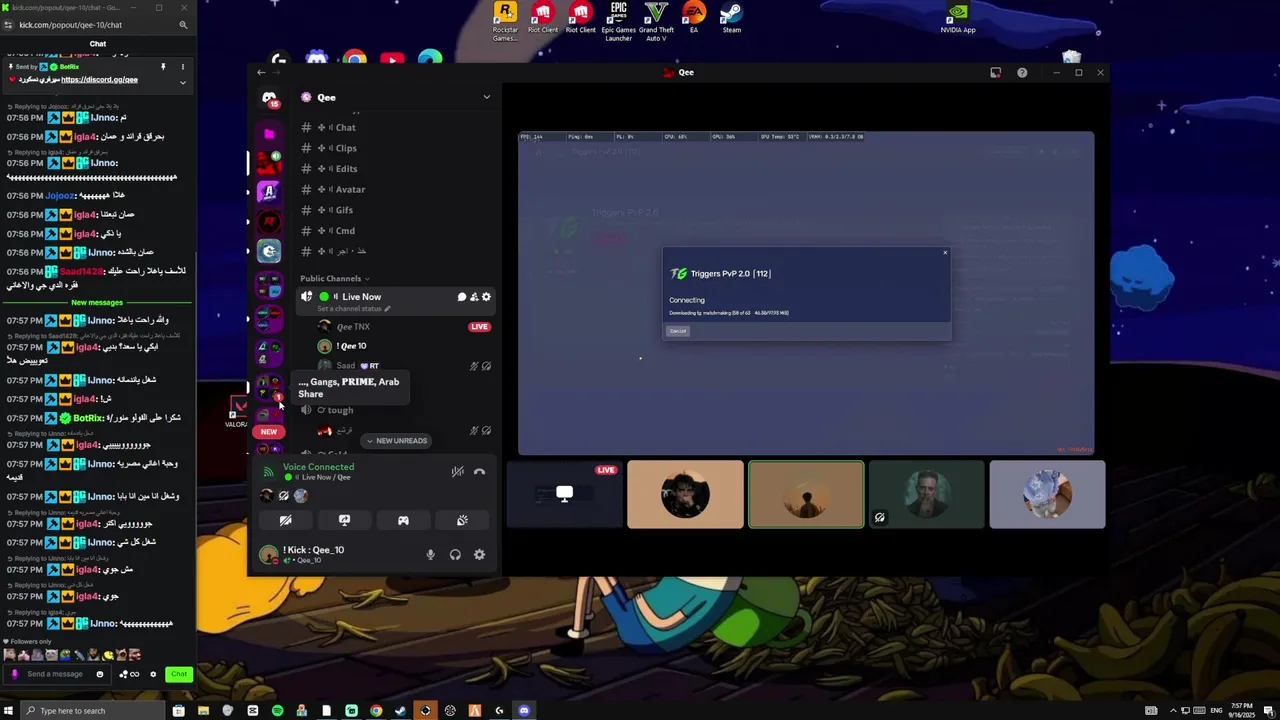This screenshot has width=1280, height=720.
Task: Focus Send a message input field
Action: [58, 674]
